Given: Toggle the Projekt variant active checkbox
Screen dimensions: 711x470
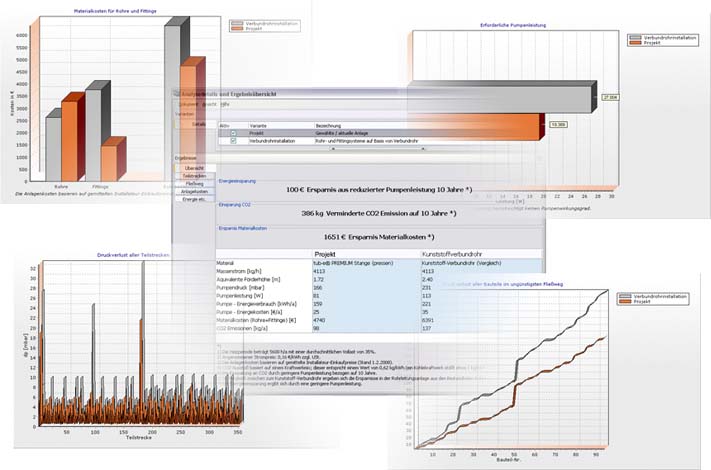Looking at the screenshot, I should tap(233, 132).
